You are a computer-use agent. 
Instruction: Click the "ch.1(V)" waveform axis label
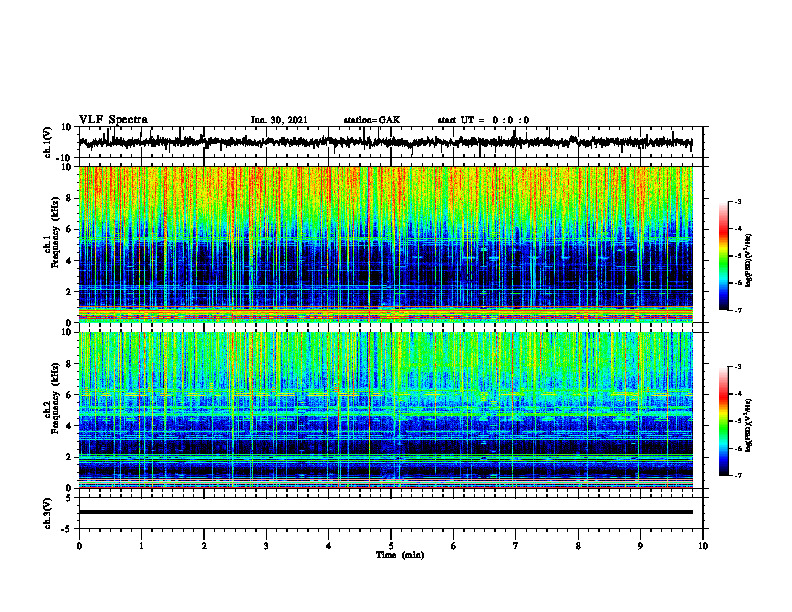(x=48, y=142)
